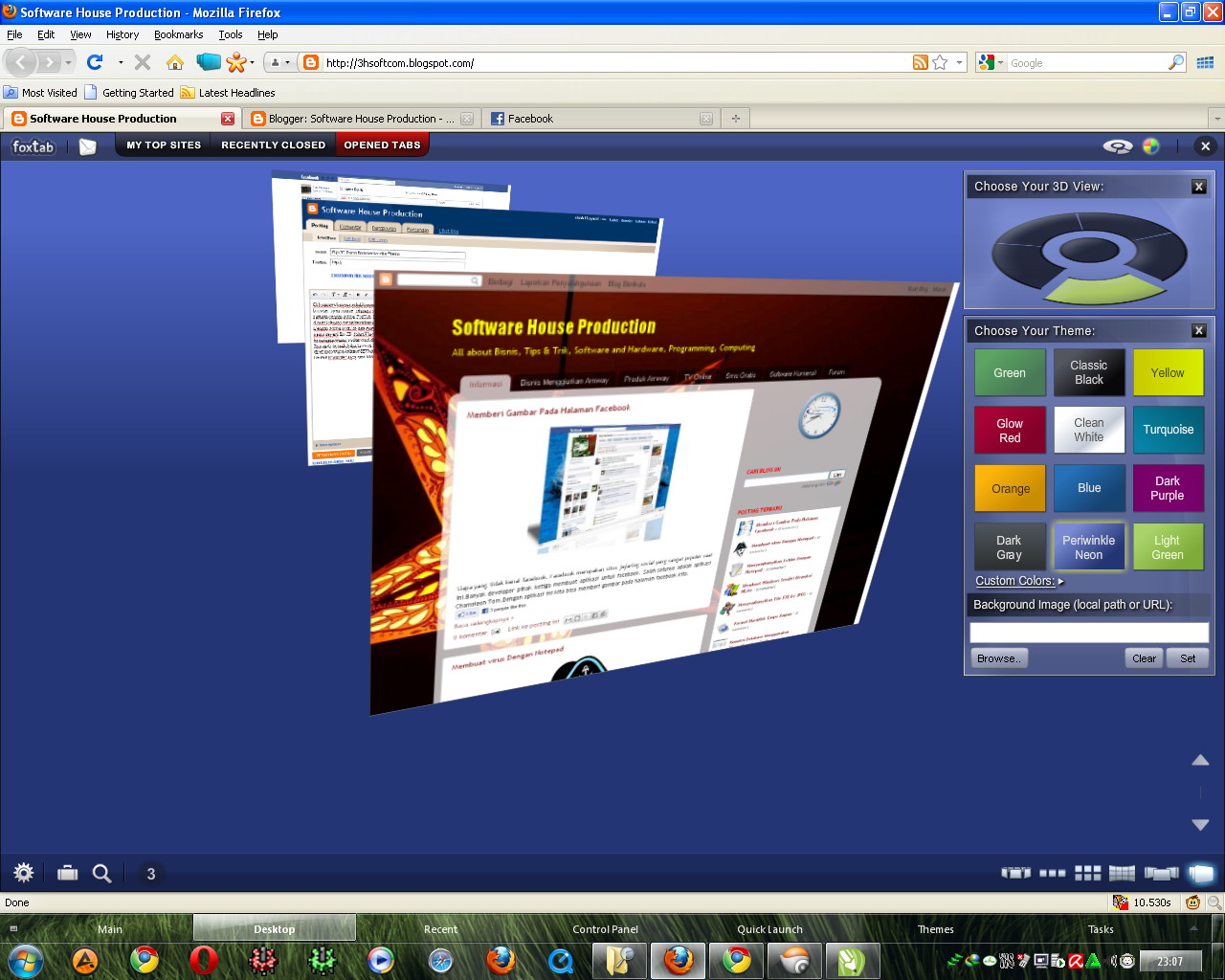Viewport: 1225px width, 980px height.
Task: Click the Clear button
Action: click(1145, 658)
